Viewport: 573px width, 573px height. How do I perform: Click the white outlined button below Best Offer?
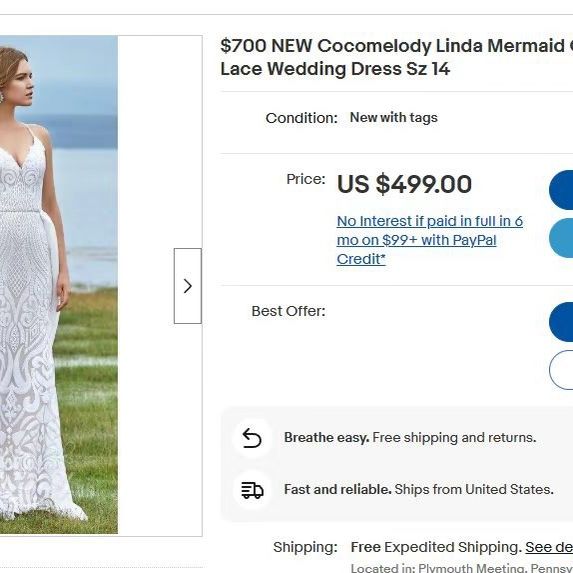[561, 370]
